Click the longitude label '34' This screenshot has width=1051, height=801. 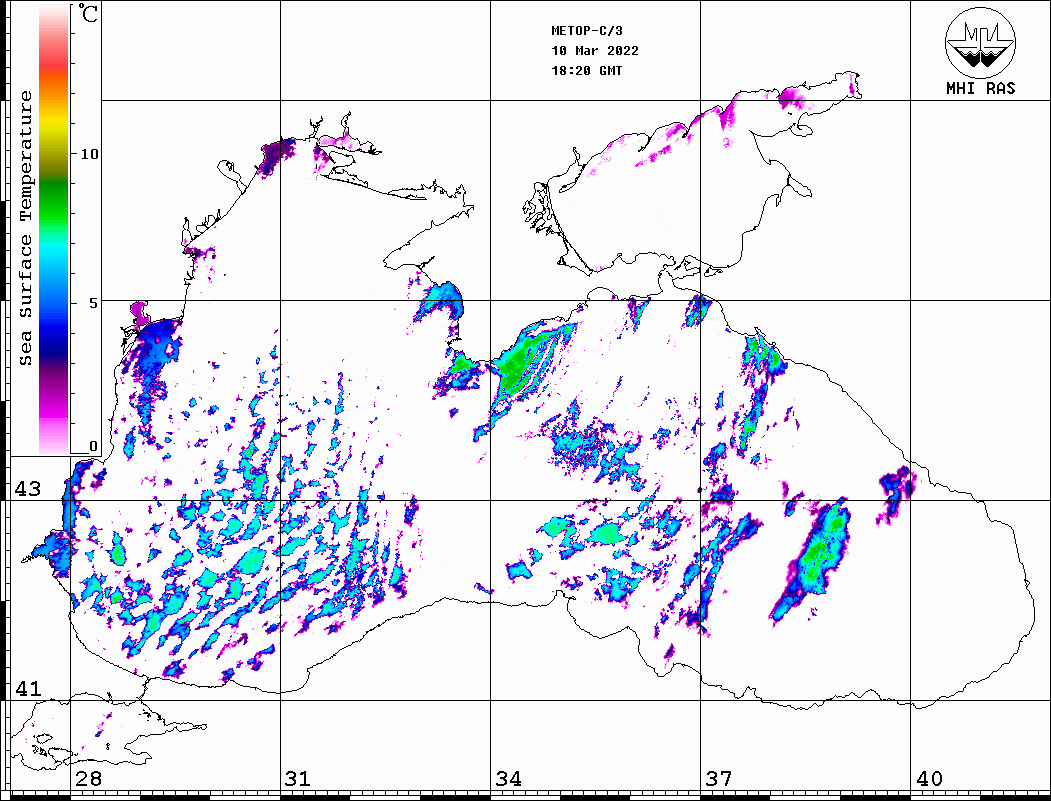pos(508,779)
